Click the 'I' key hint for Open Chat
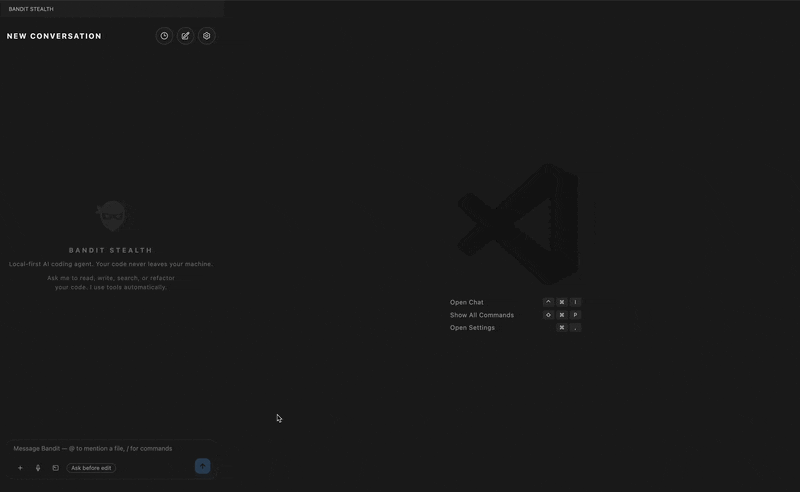 point(575,302)
